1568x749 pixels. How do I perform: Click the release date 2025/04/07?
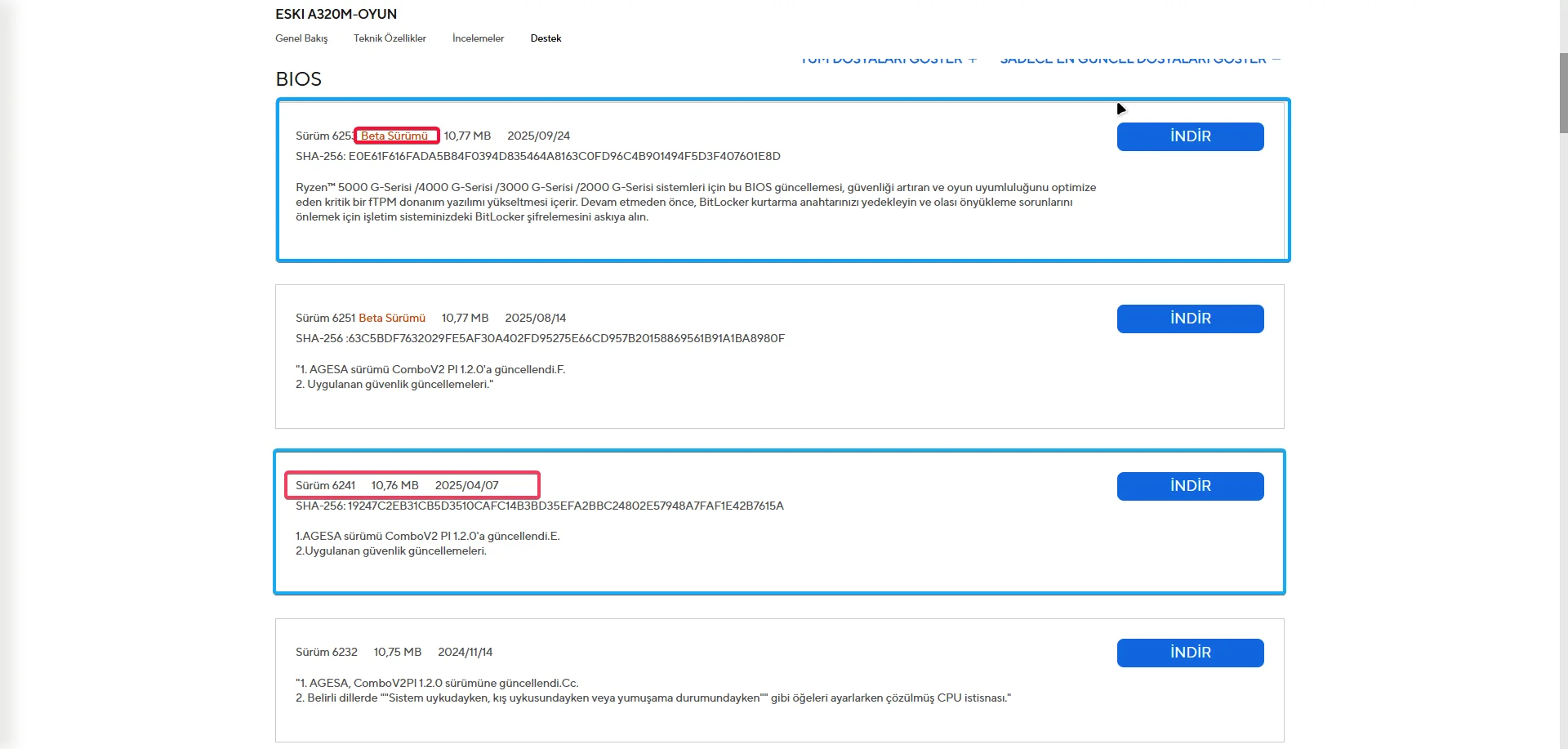(x=467, y=485)
